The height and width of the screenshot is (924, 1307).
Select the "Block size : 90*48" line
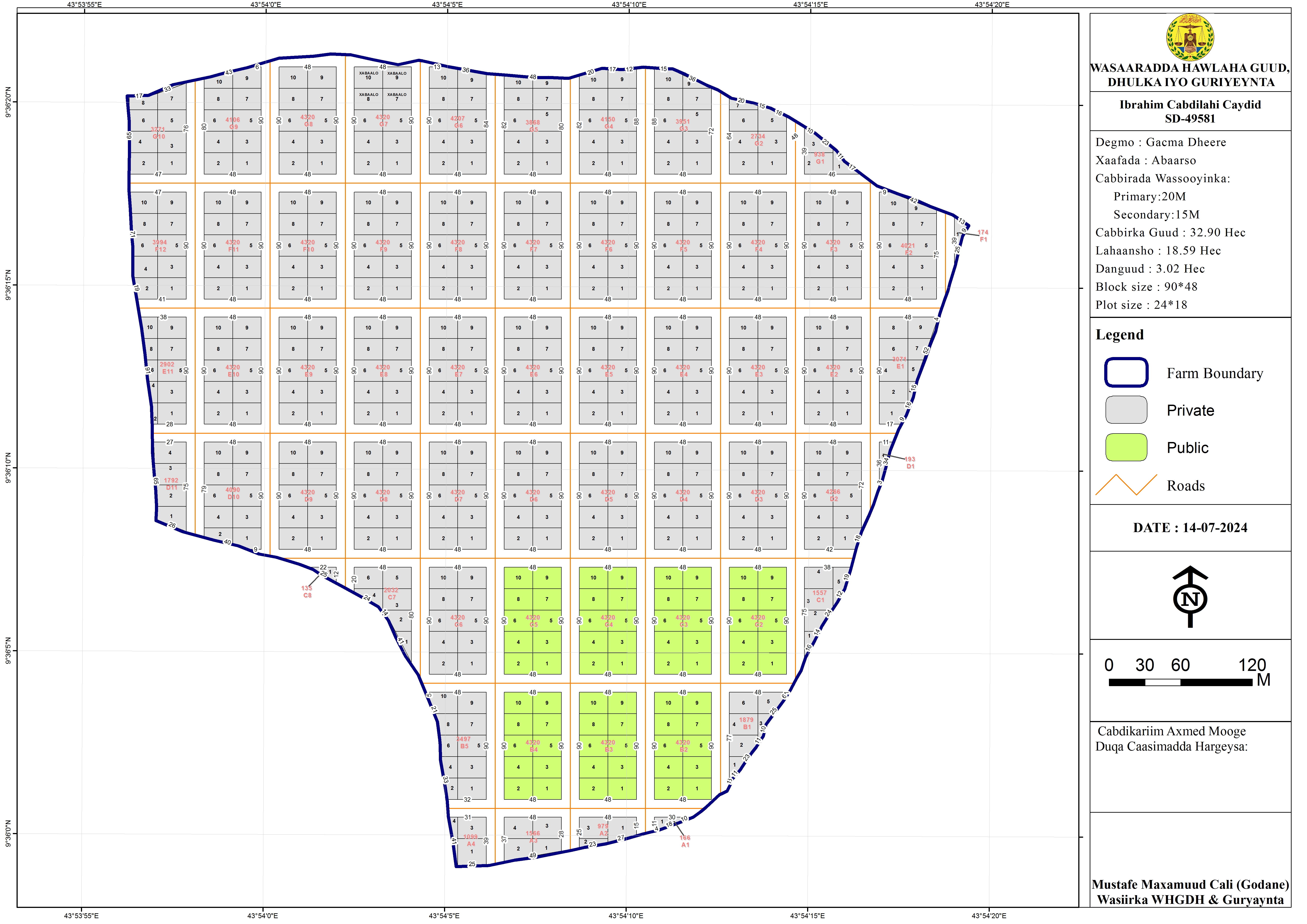pyautogui.click(x=1146, y=287)
